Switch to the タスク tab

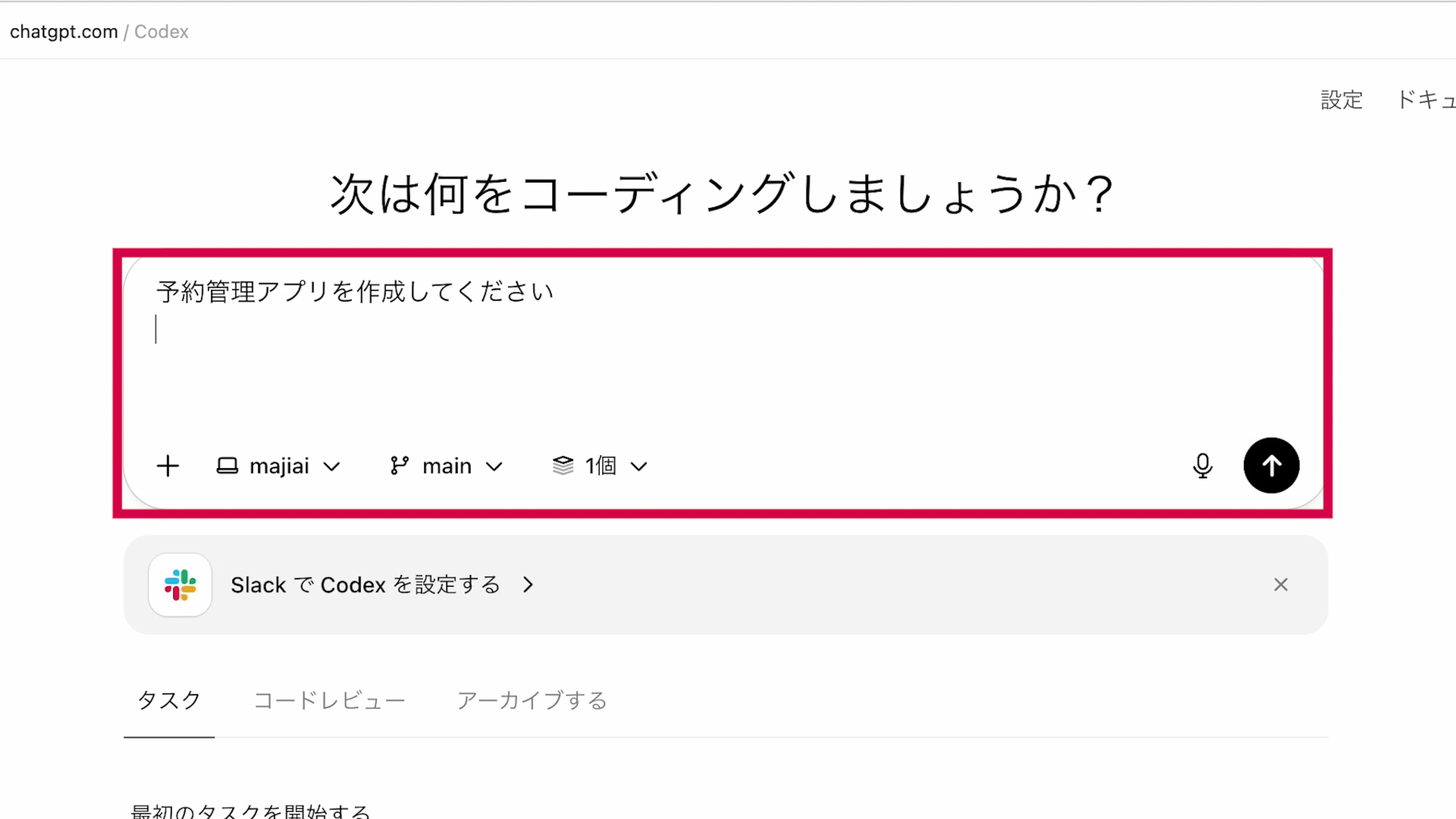169,700
